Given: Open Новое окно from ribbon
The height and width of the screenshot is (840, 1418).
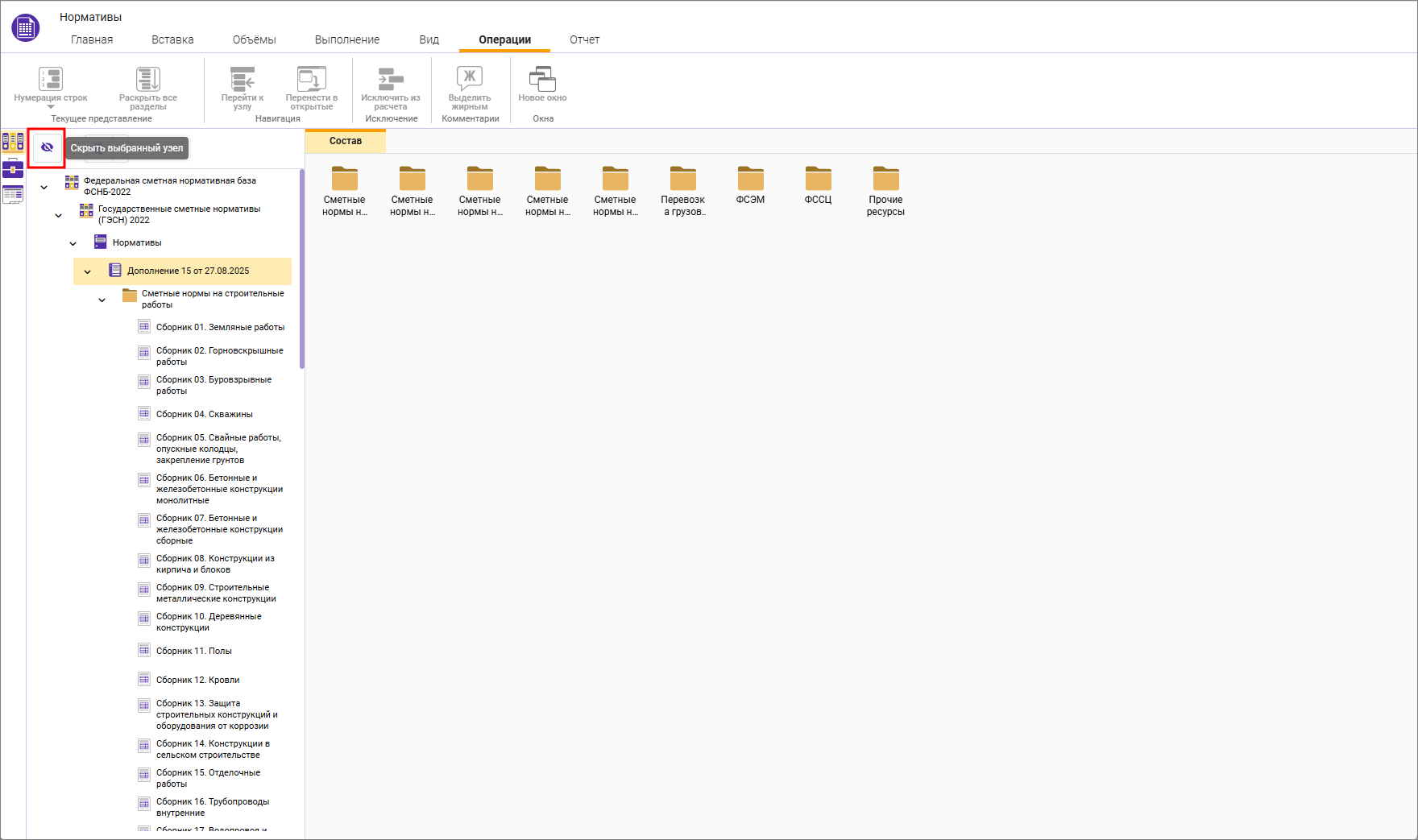Looking at the screenshot, I should click(542, 80).
